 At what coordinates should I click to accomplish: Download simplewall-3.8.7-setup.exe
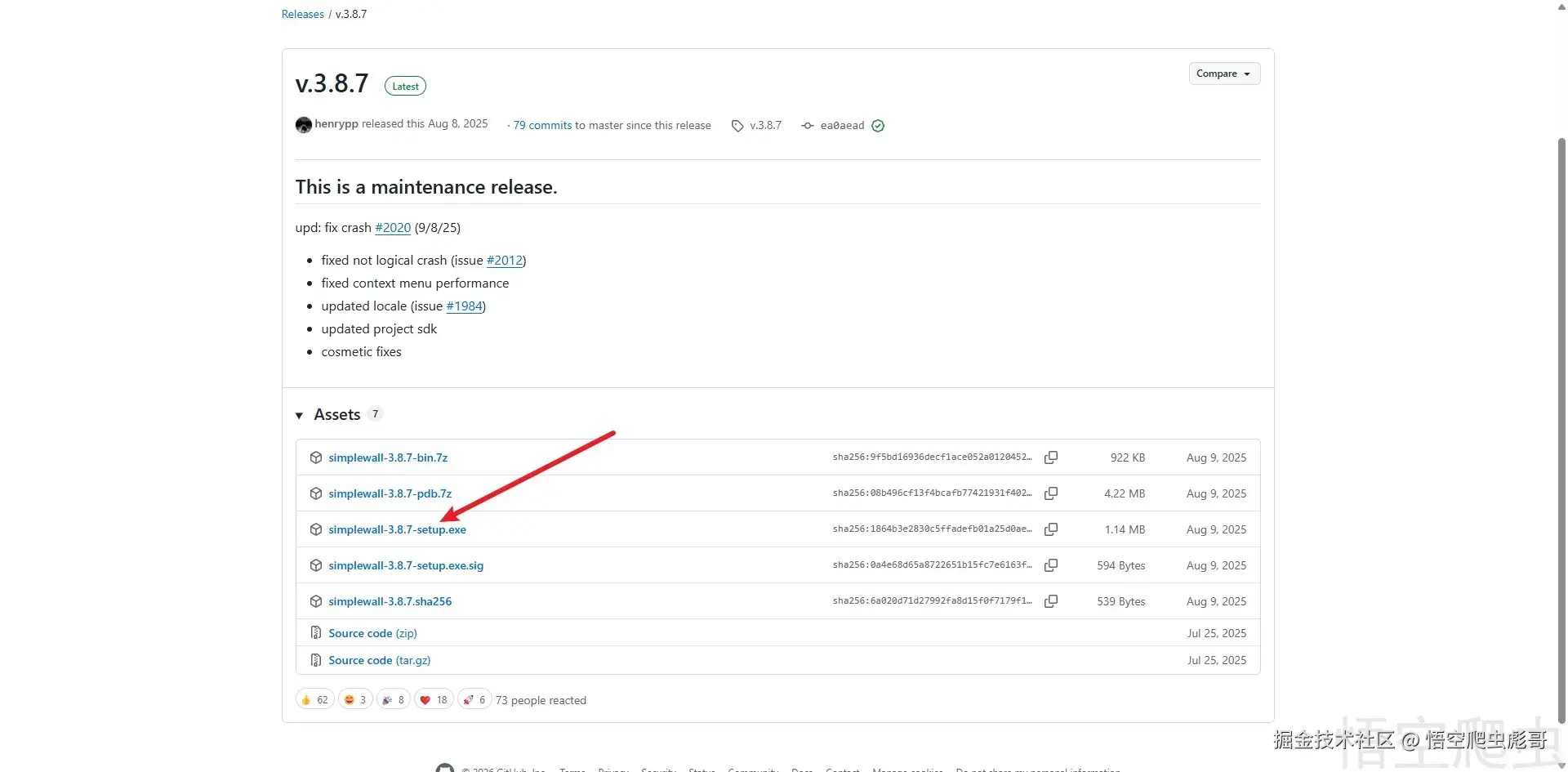398,529
